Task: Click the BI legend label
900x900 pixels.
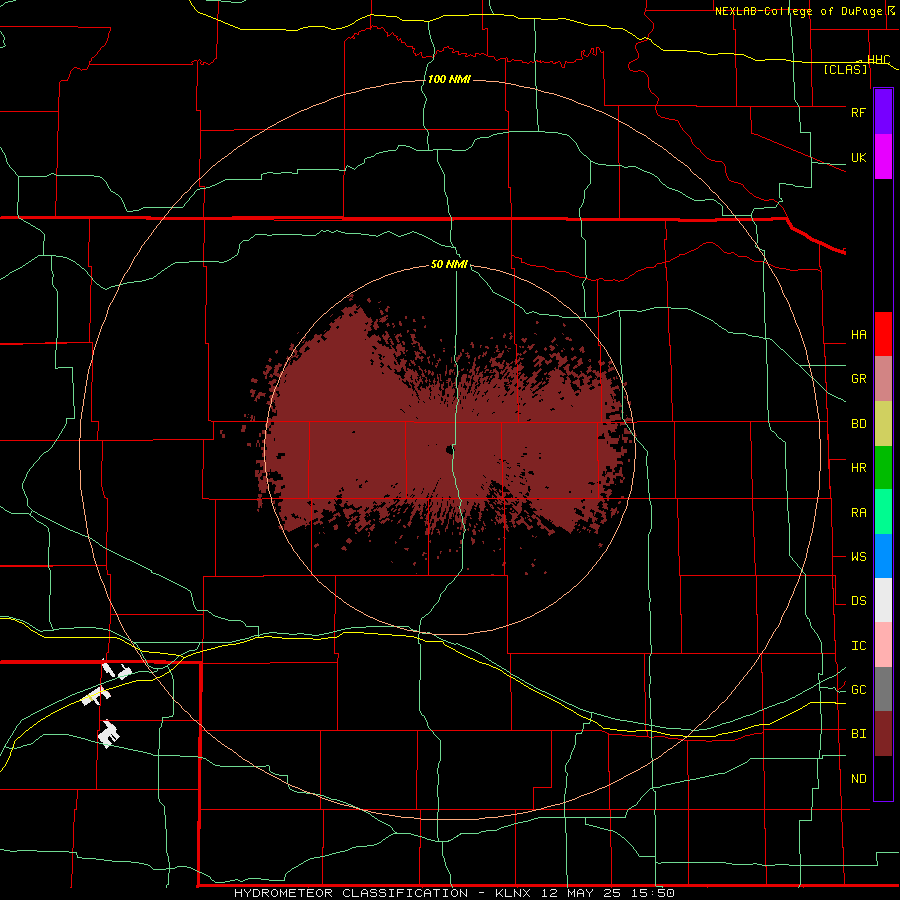Action: pos(858,734)
